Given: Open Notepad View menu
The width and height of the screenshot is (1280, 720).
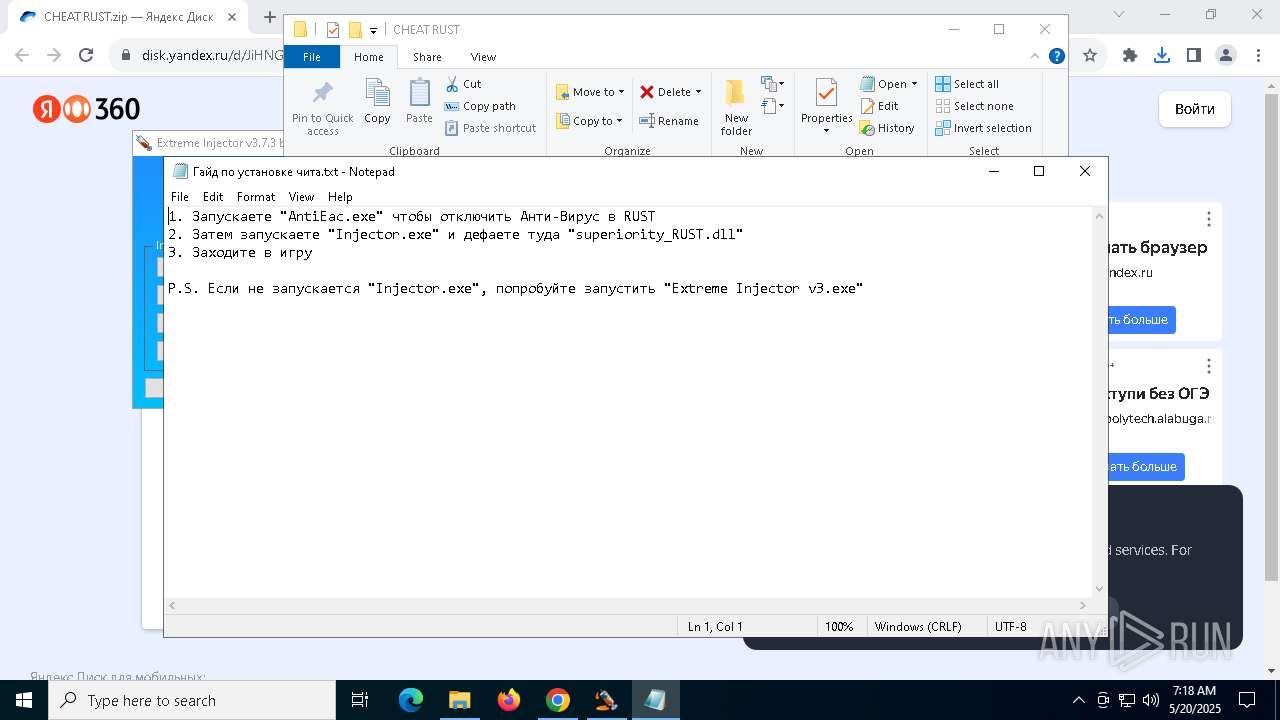Looking at the screenshot, I should (x=301, y=197).
